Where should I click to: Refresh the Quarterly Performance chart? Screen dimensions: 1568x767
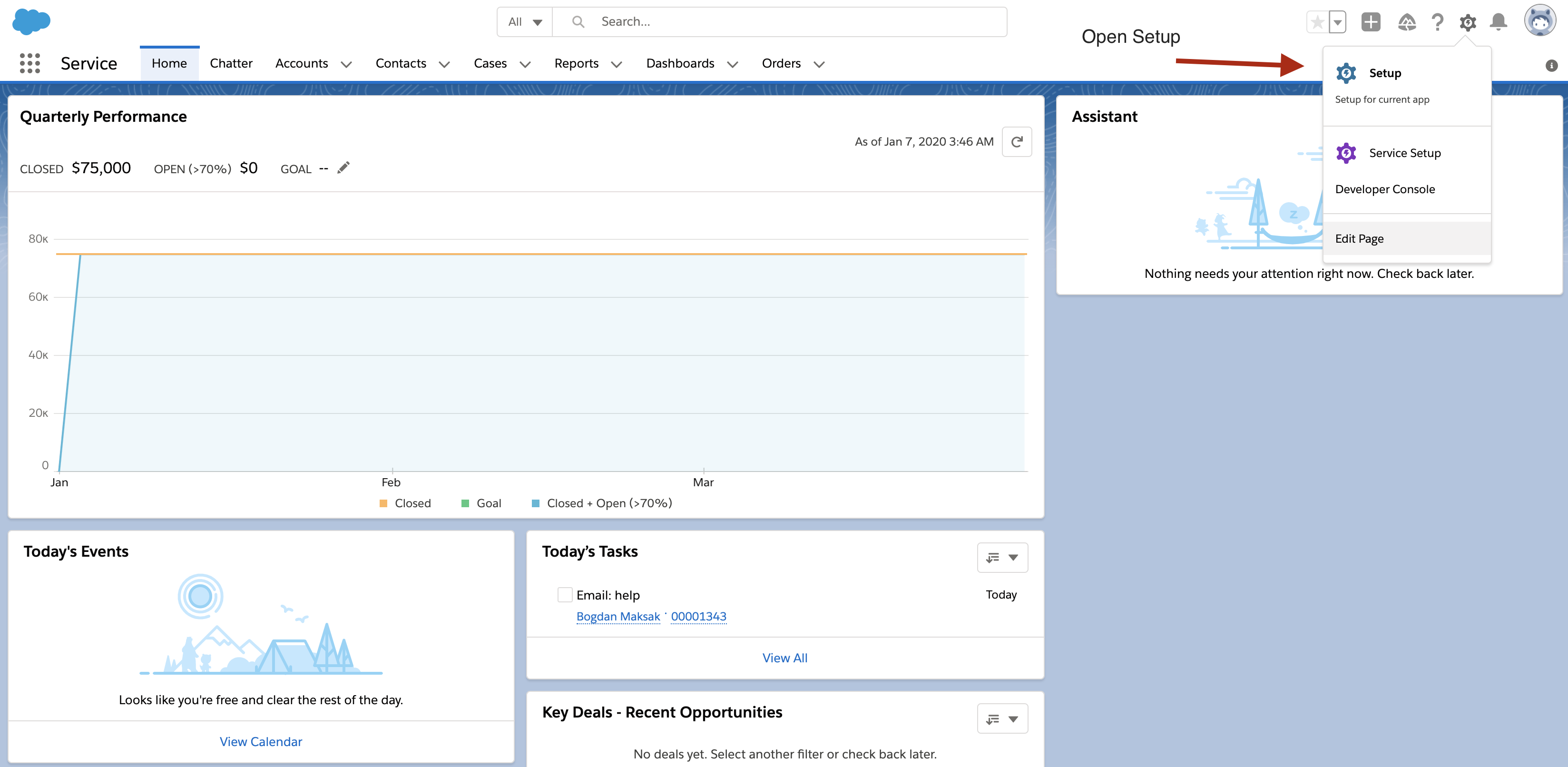click(x=1017, y=142)
